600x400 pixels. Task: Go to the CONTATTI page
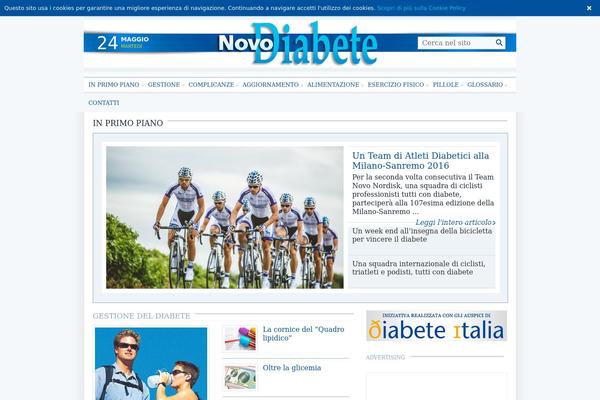coord(104,103)
